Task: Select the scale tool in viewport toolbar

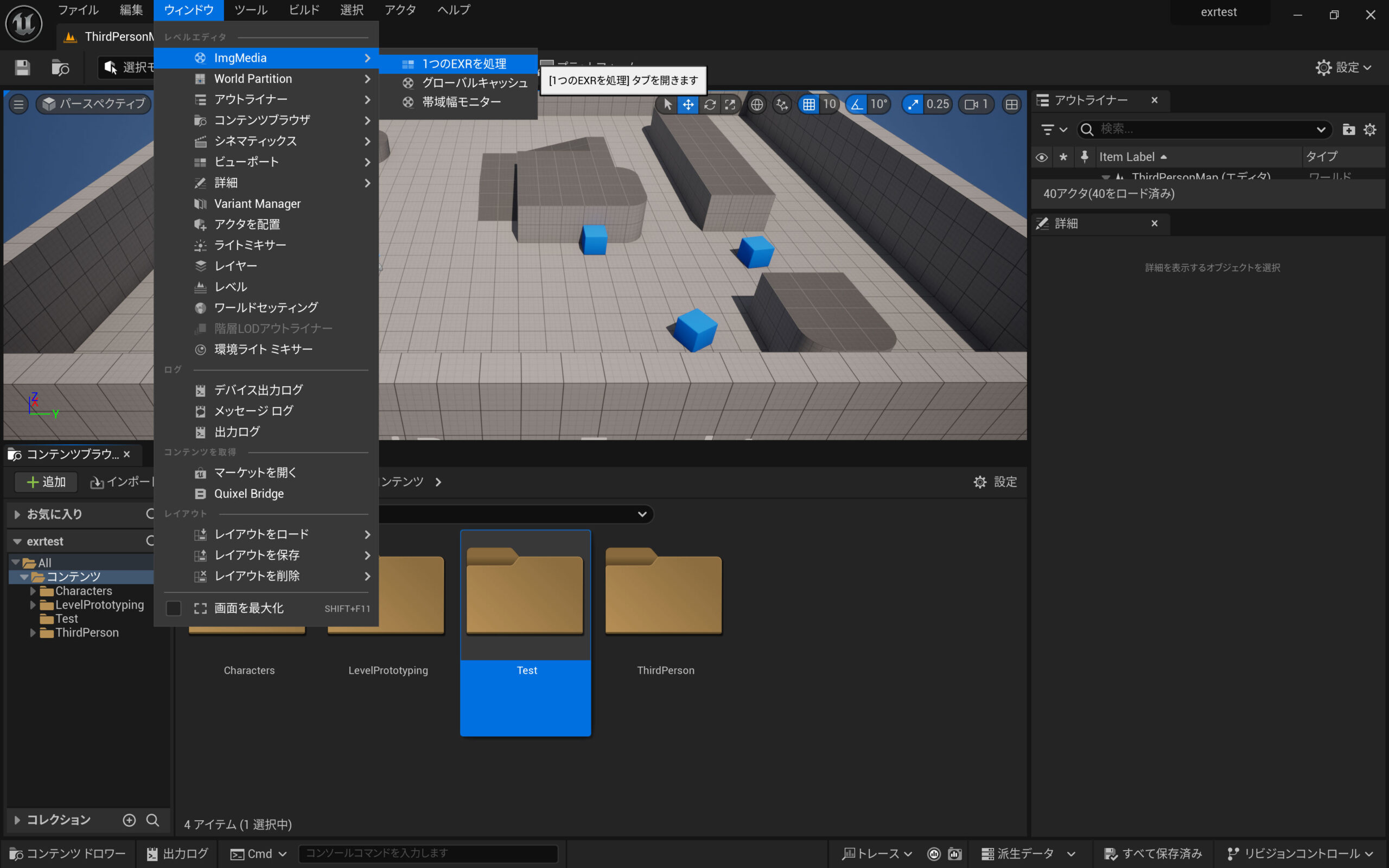Action: (x=730, y=104)
